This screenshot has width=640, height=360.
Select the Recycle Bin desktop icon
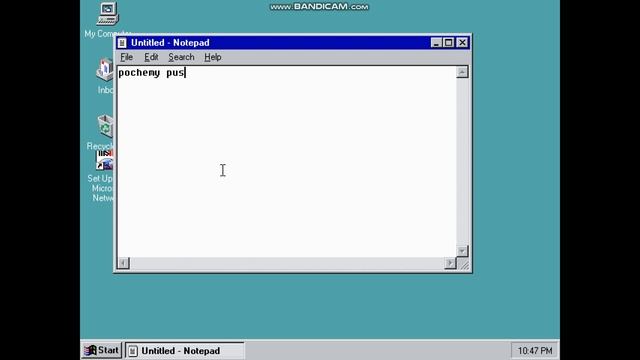coord(105,126)
